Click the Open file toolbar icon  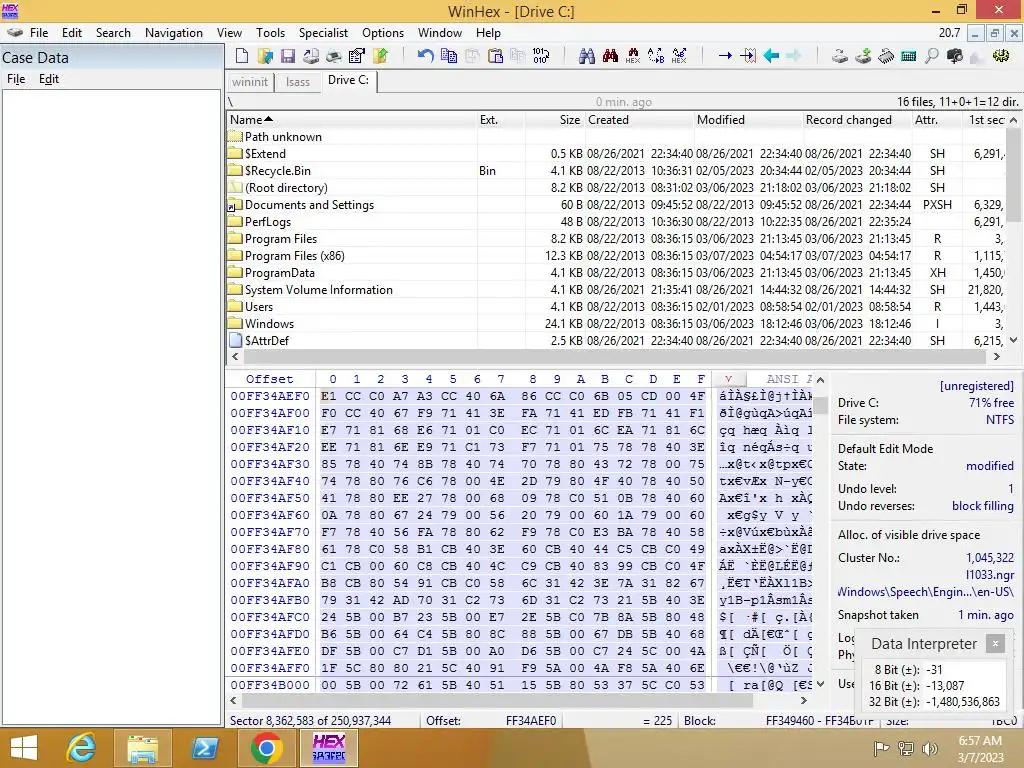click(265, 56)
